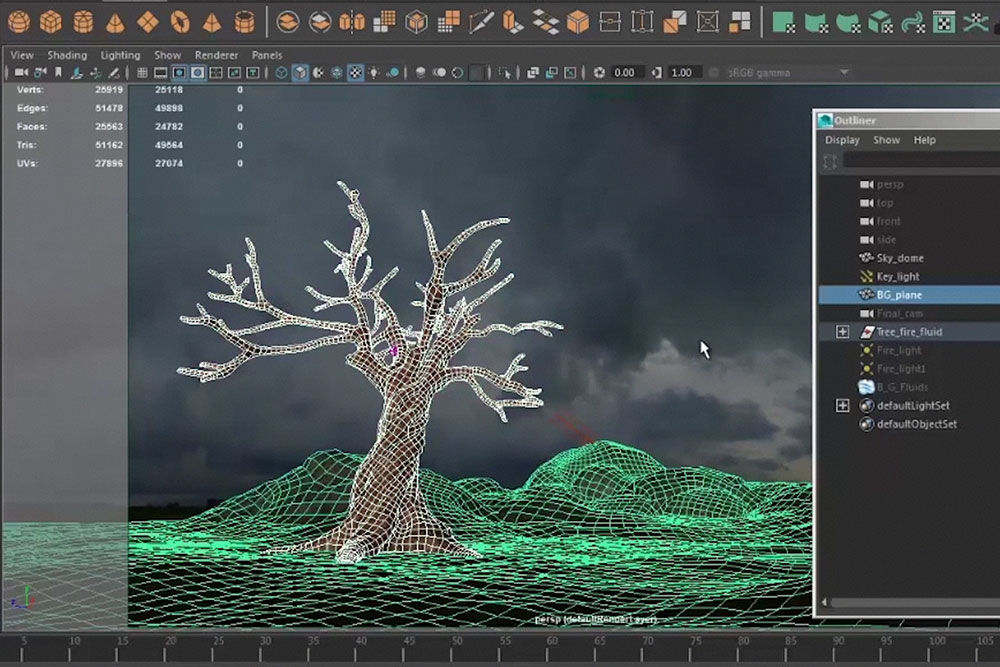Toggle Wireframe display mode
Image resolution: width=1000 pixels, height=667 pixels.
pos(281,73)
